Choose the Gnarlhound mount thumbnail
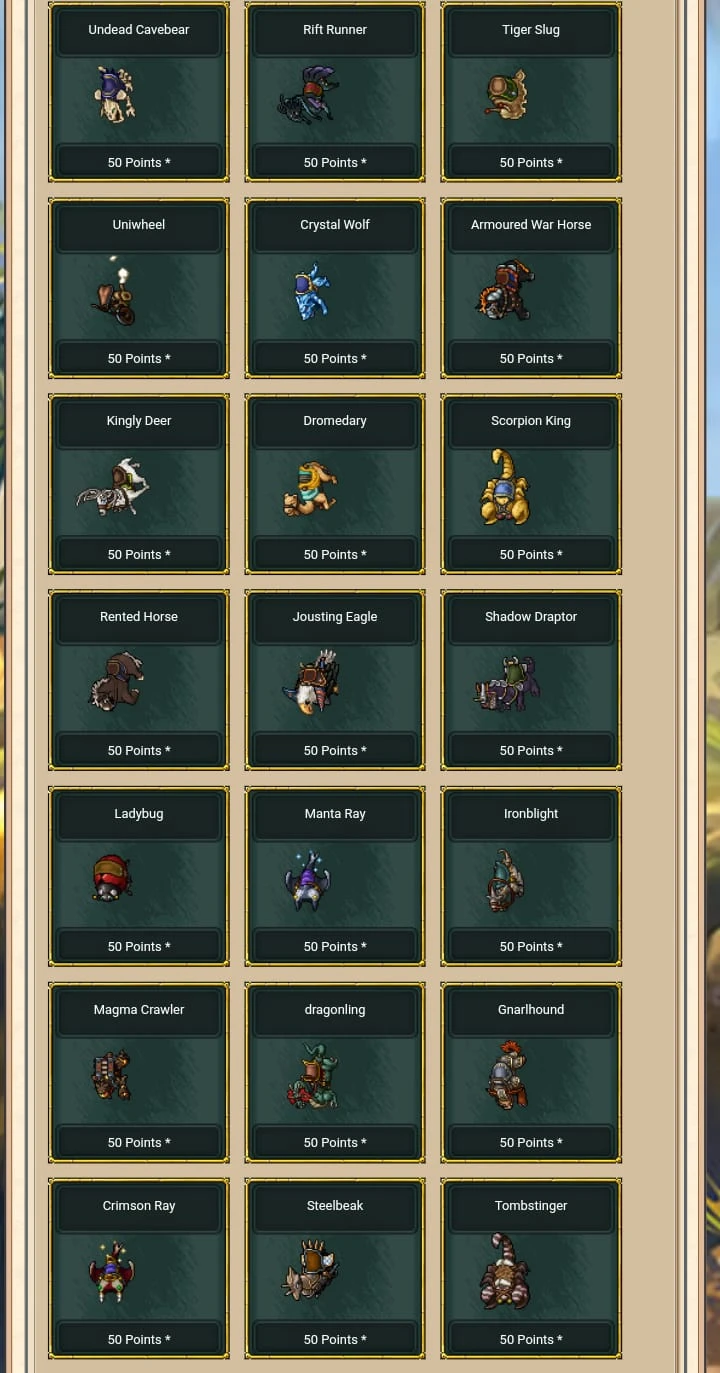 pyautogui.click(x=507, y=1075)
